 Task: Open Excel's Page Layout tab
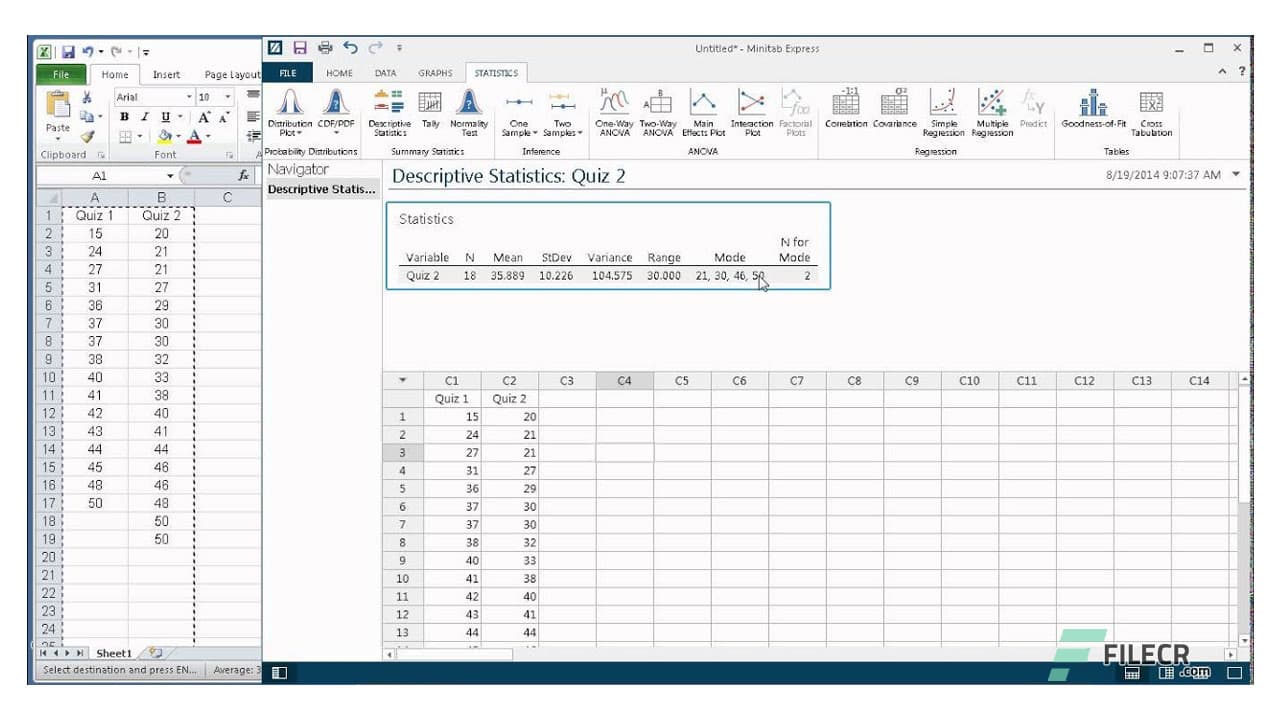[x=231, y=73]
